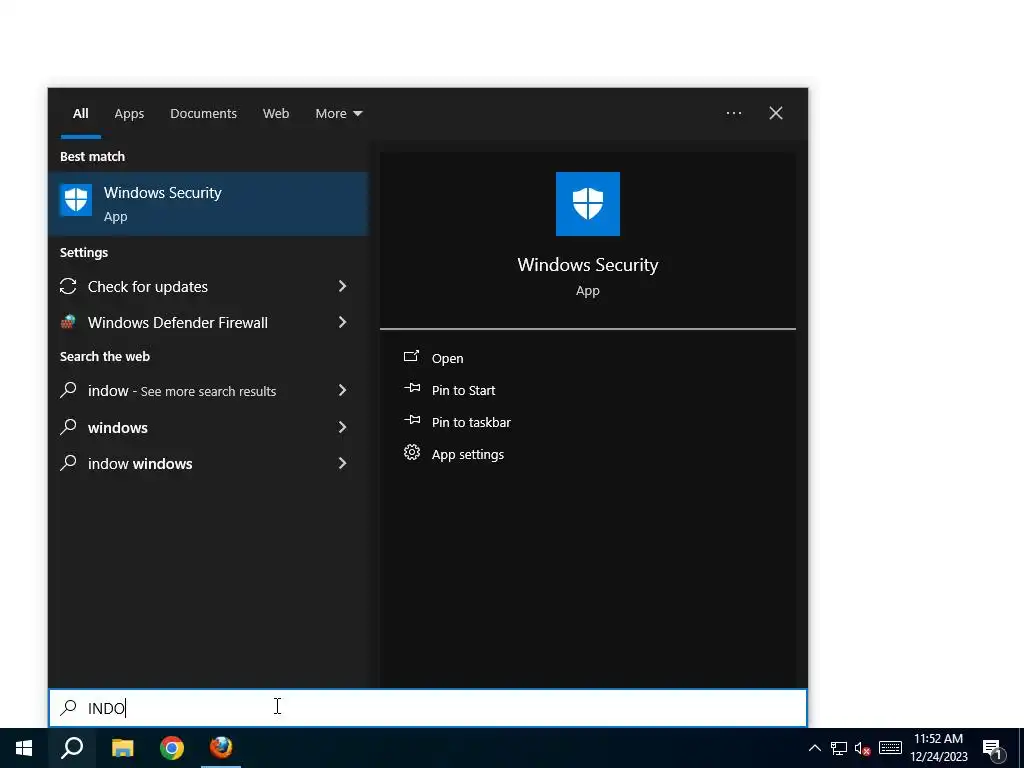The height and width of the screenshot is (768, 1024).
Task: Launch Google Chrome from taskbar
Action: tap(172, 748)
